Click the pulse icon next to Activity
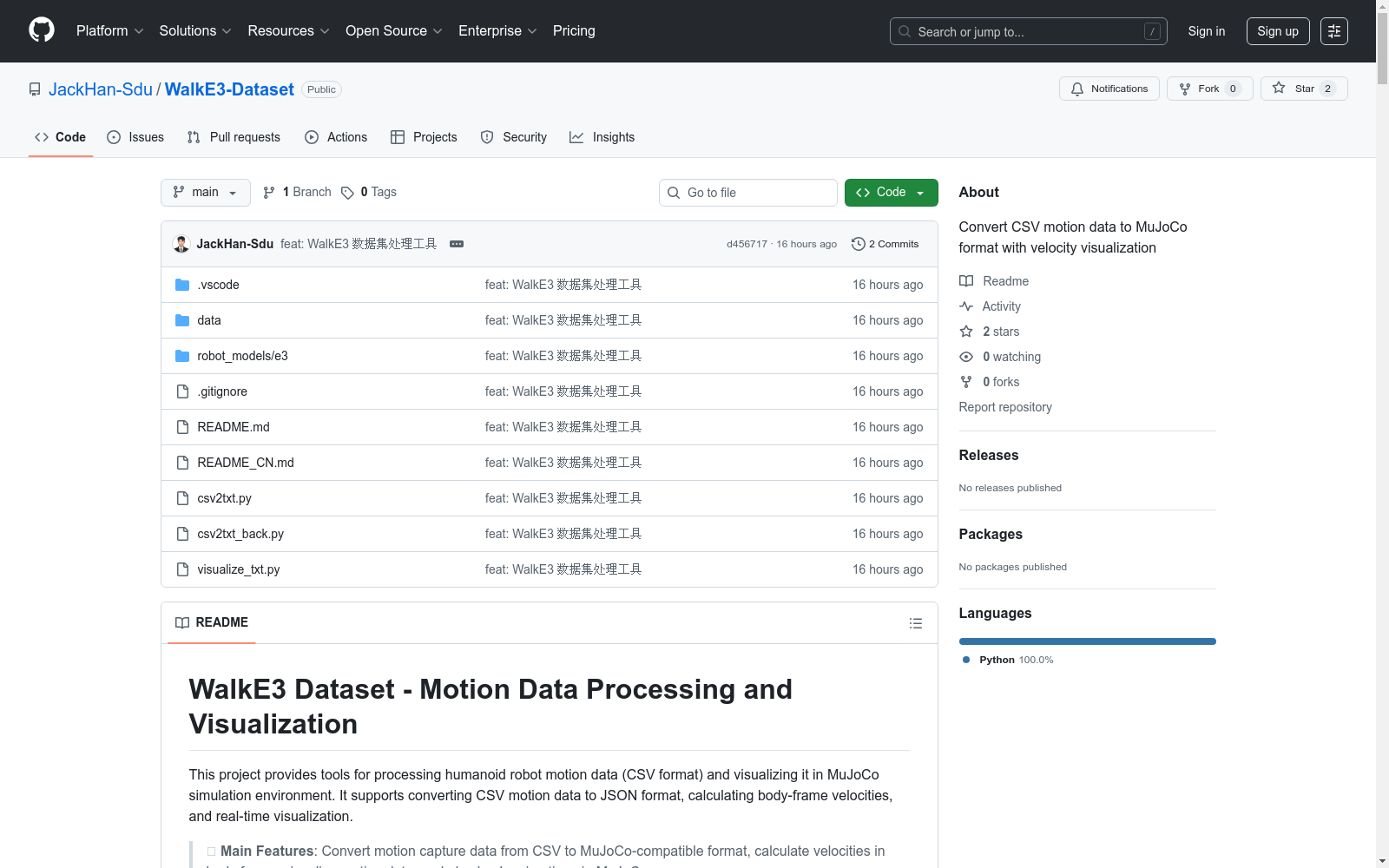Screen dimensions: 1389x868 [966, 306]
